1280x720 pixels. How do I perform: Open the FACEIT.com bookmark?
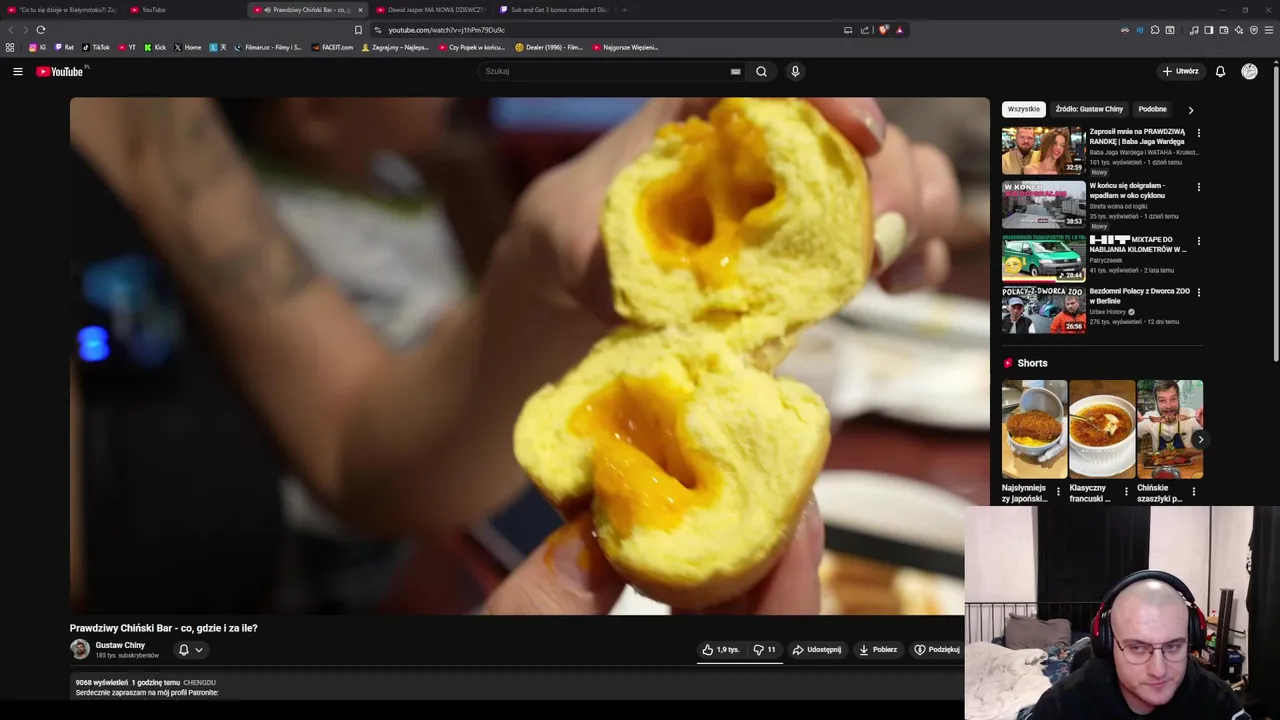click(332, 47)
